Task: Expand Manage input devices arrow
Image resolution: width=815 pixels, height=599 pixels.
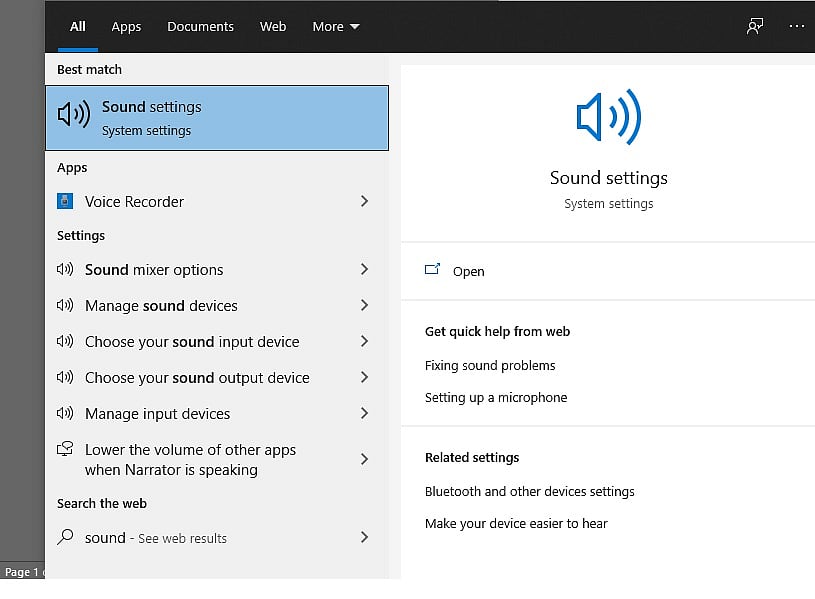Action: (364, 413)
